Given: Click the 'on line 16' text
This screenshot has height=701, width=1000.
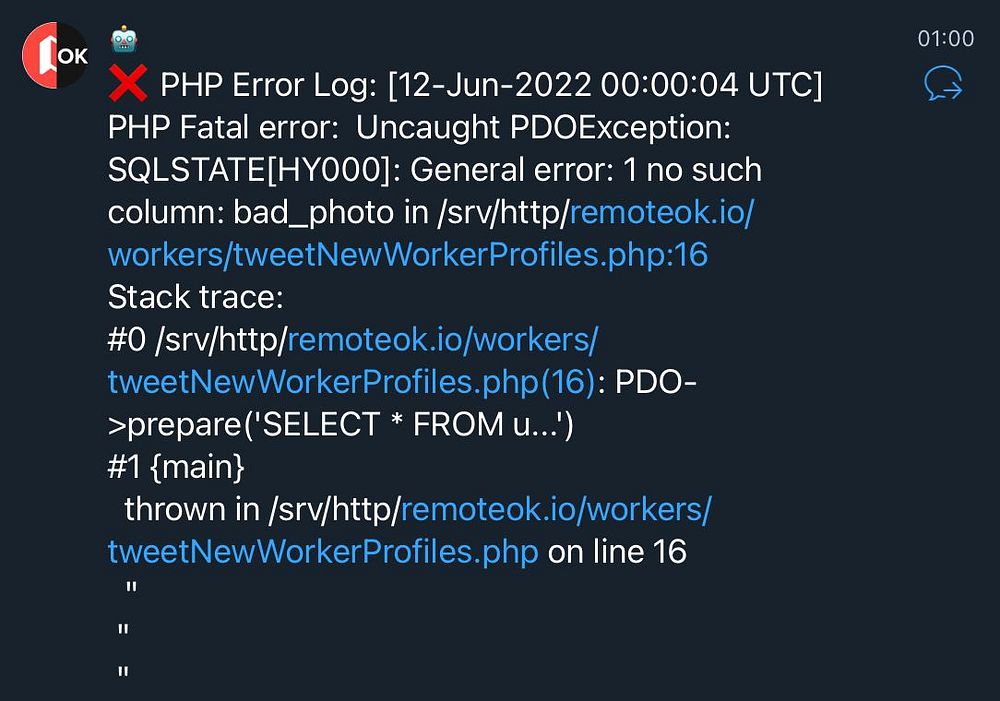Looking at the screenshot, I should pyautogui.click(x=617, y=551).
